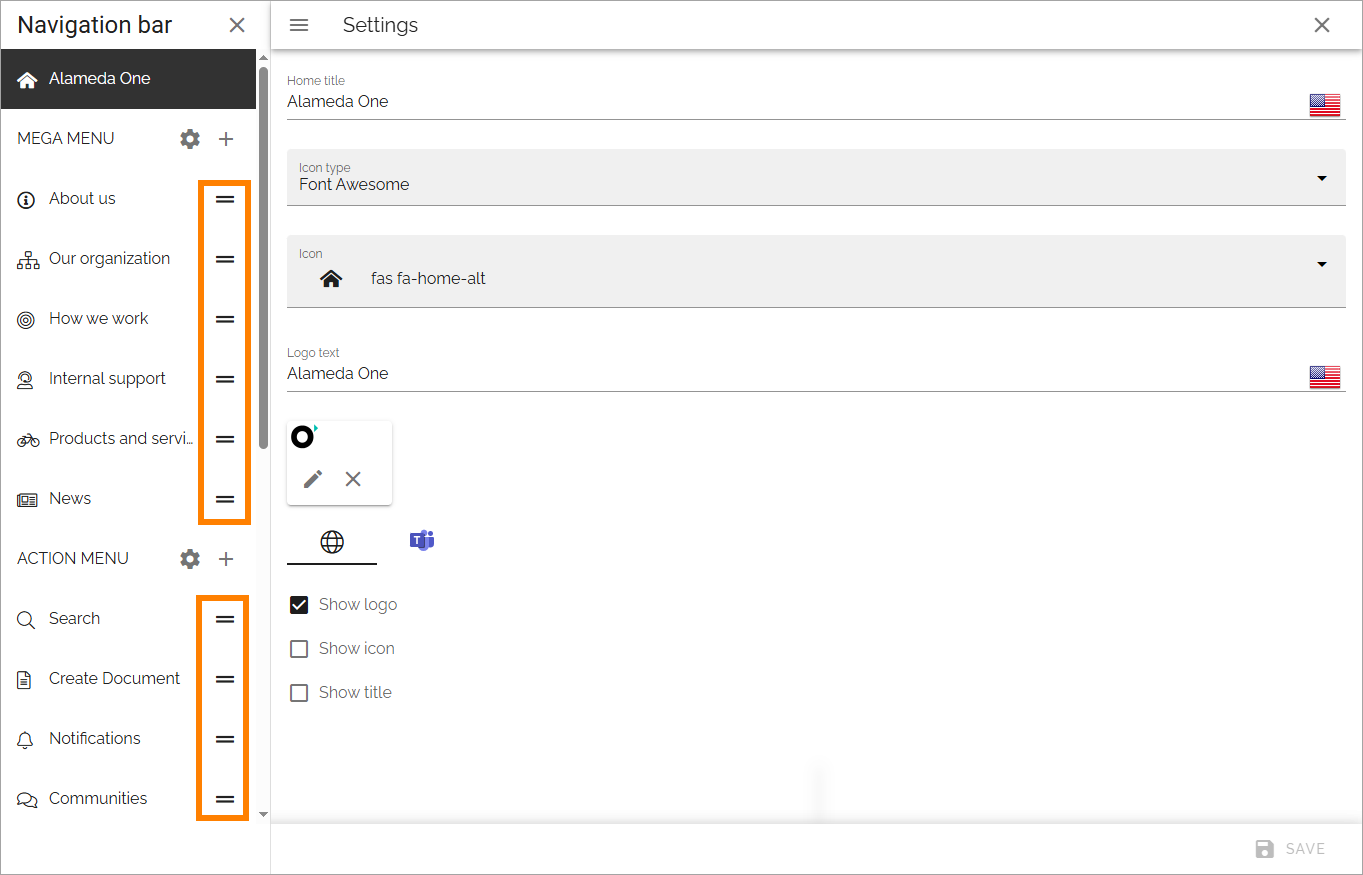
Task: Switch to the Microsoft Teams tab
Action: click(x=422, y=541)
